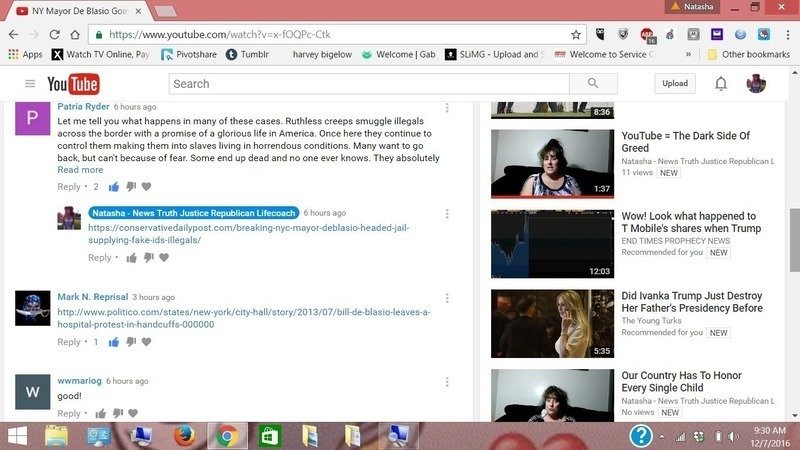Screen dimensions: 800x450
Task: Open File Explorer from the taskbar
Action: [57, 436]
